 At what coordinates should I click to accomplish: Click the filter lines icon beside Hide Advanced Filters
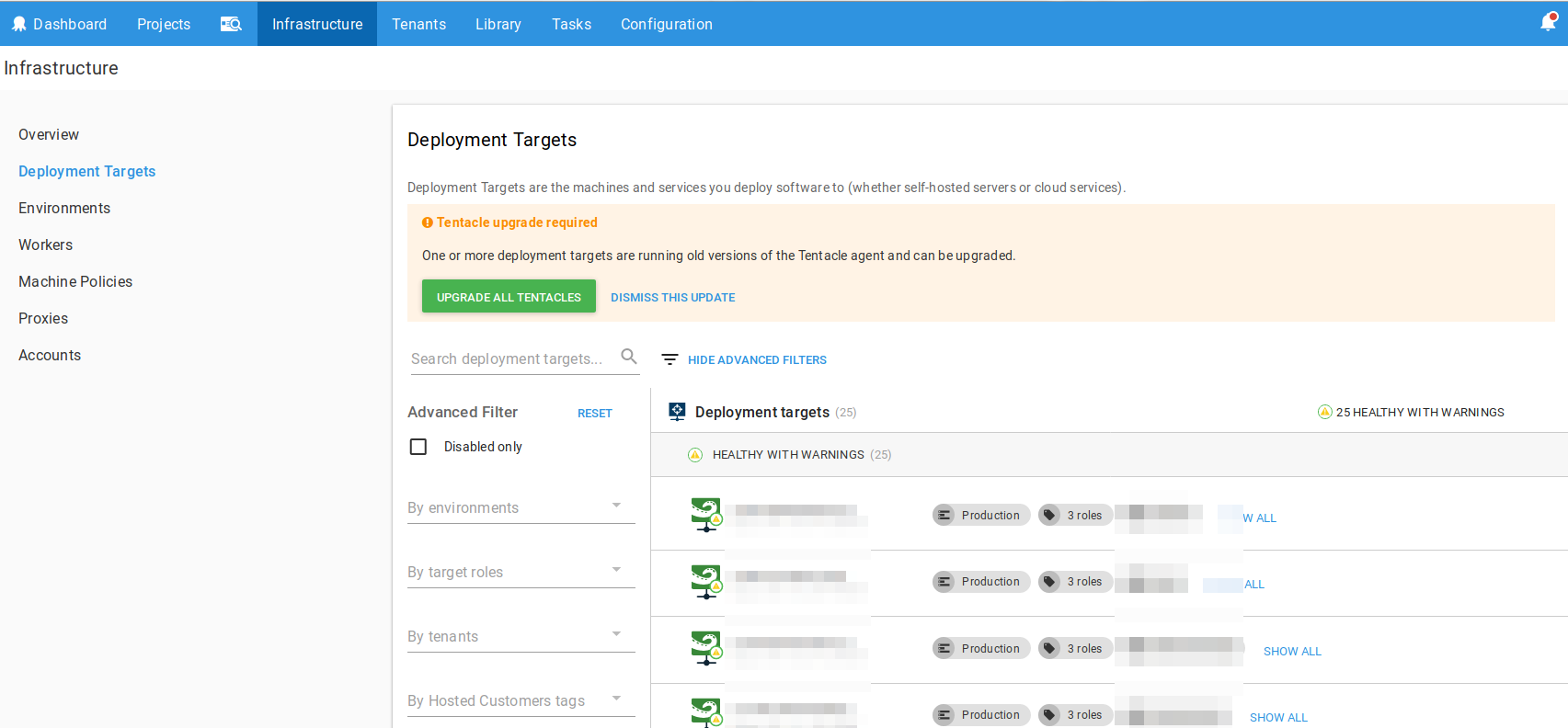(x=670, y=359)
